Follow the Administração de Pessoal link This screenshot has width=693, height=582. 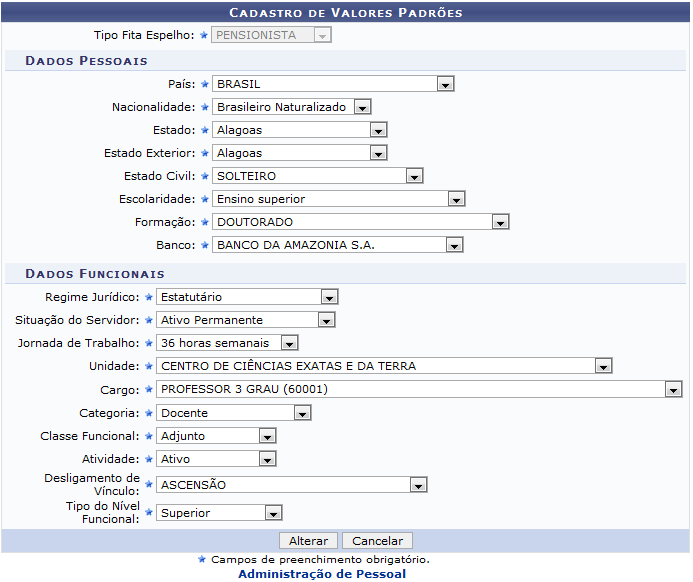click(x=322, y=574)
